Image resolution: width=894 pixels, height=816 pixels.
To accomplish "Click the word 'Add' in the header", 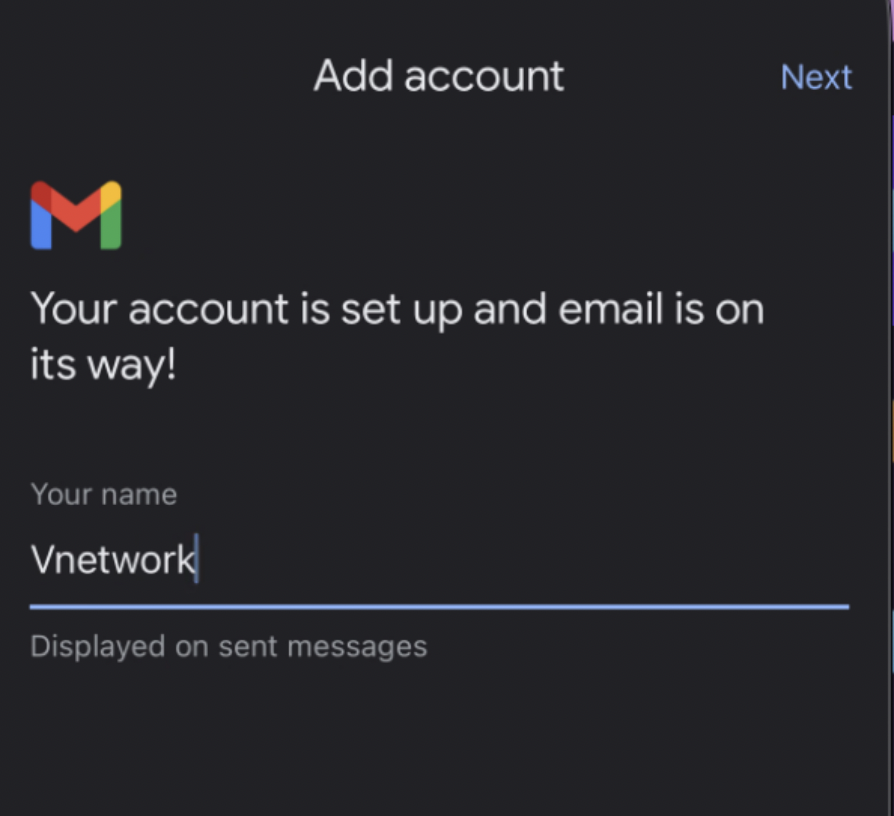I will [353, 76].
